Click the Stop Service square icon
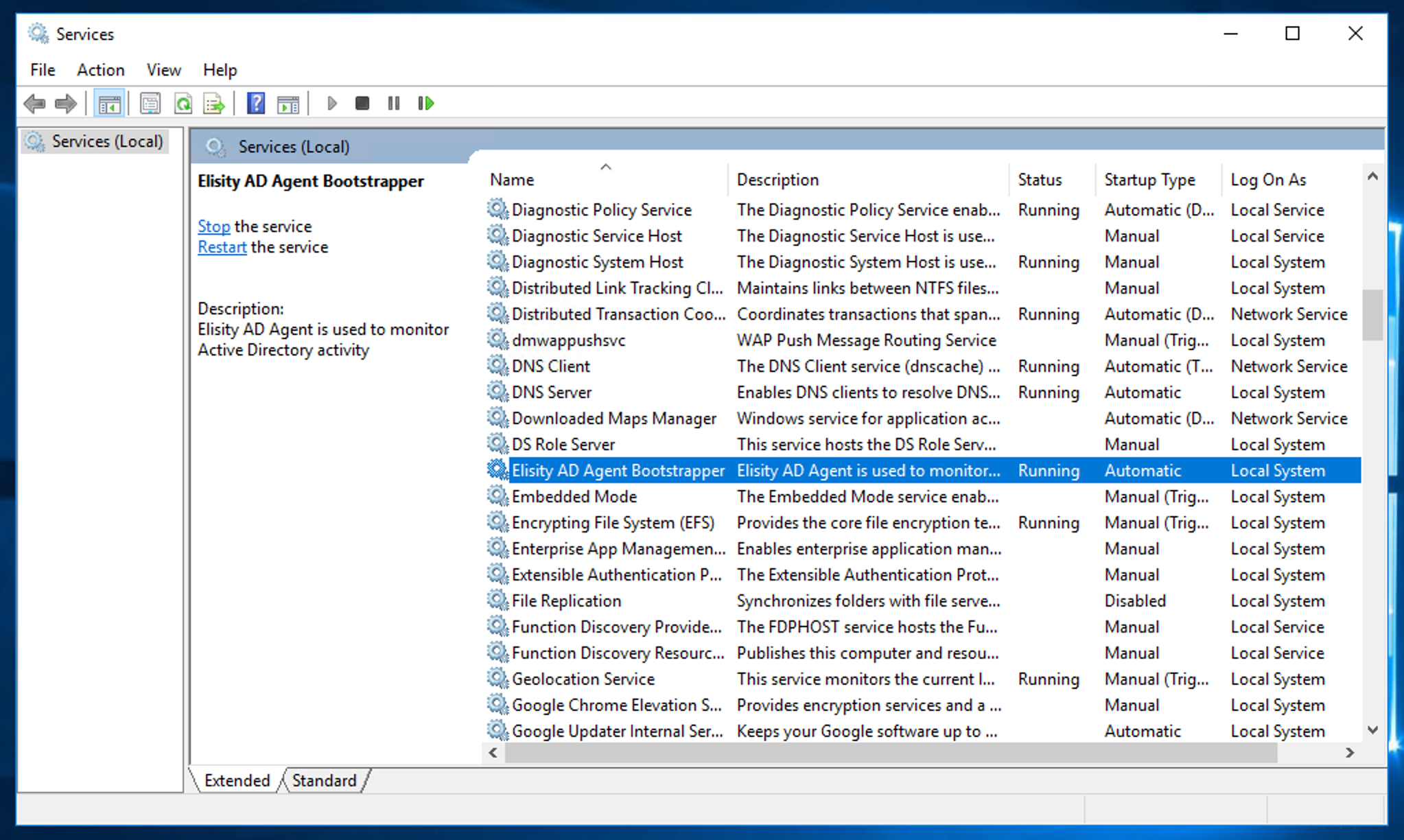The image size is (1404, 840). click(362, 104)
